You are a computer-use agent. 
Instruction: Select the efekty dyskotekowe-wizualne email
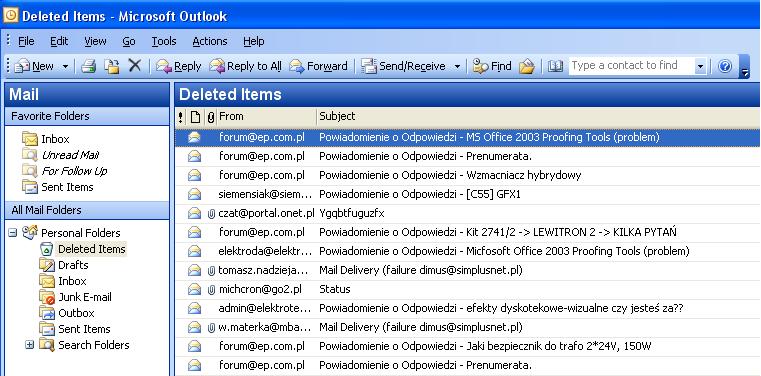[x=468, y=308]
